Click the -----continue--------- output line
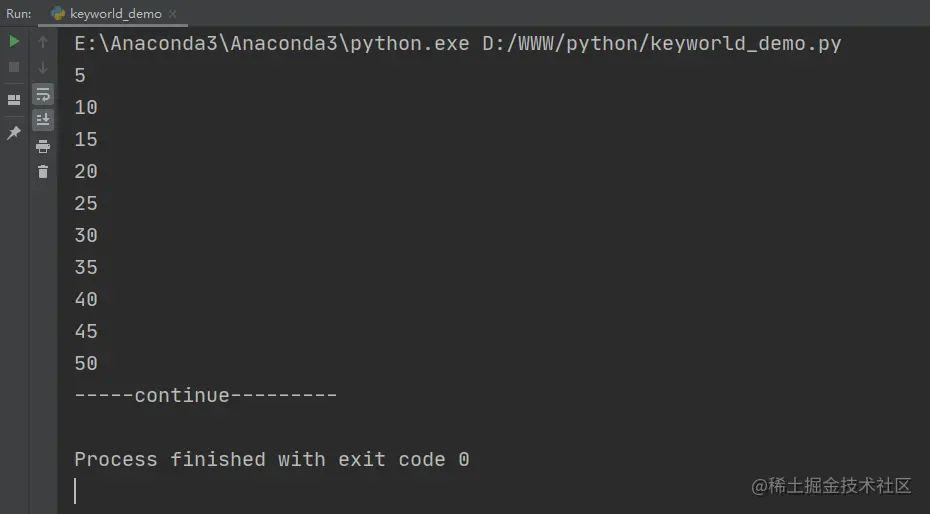Screen dimensions: 930x514 (x=205, y=395)
